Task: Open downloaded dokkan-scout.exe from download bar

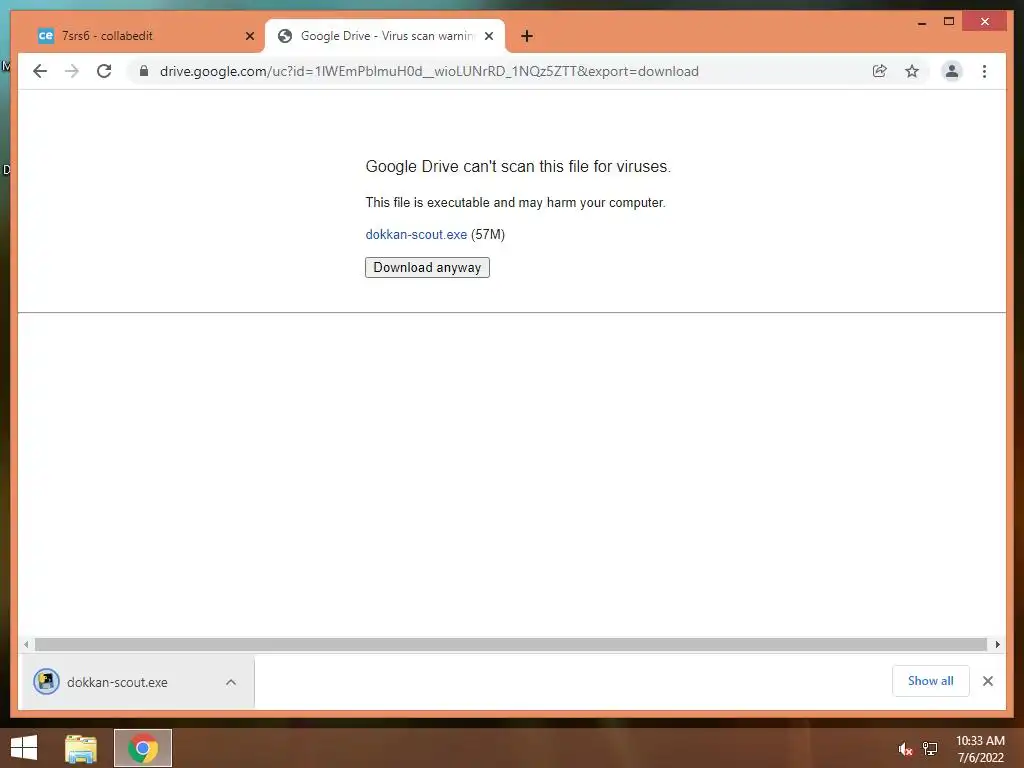Action: pyautogui.click(x=118, y=682)
